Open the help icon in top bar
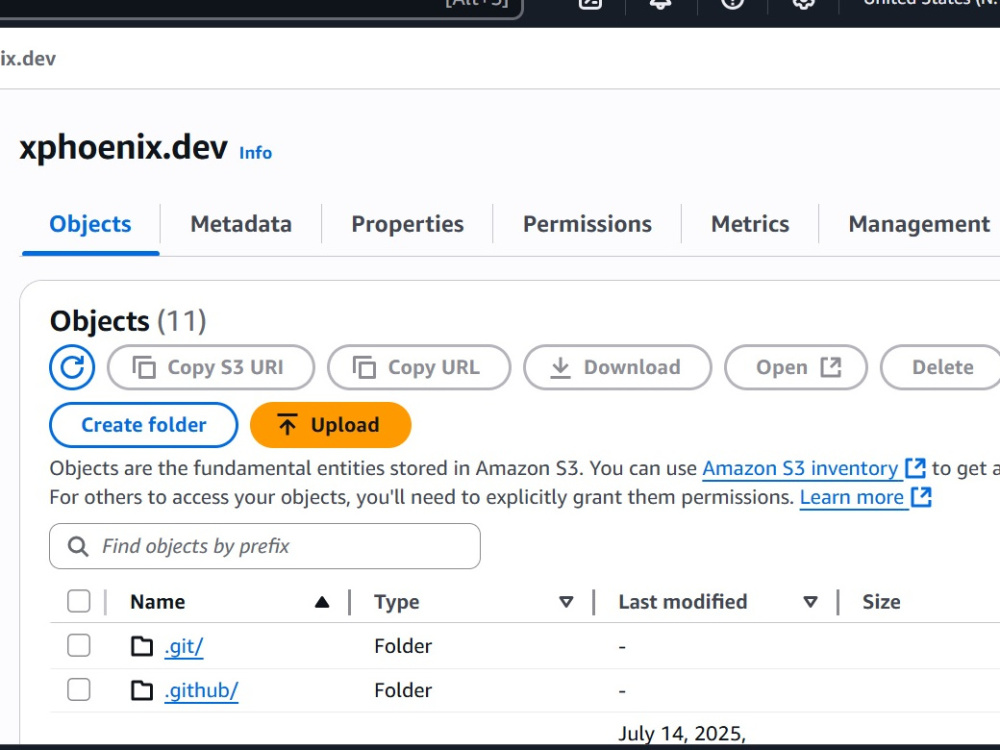 click(732, 4)
